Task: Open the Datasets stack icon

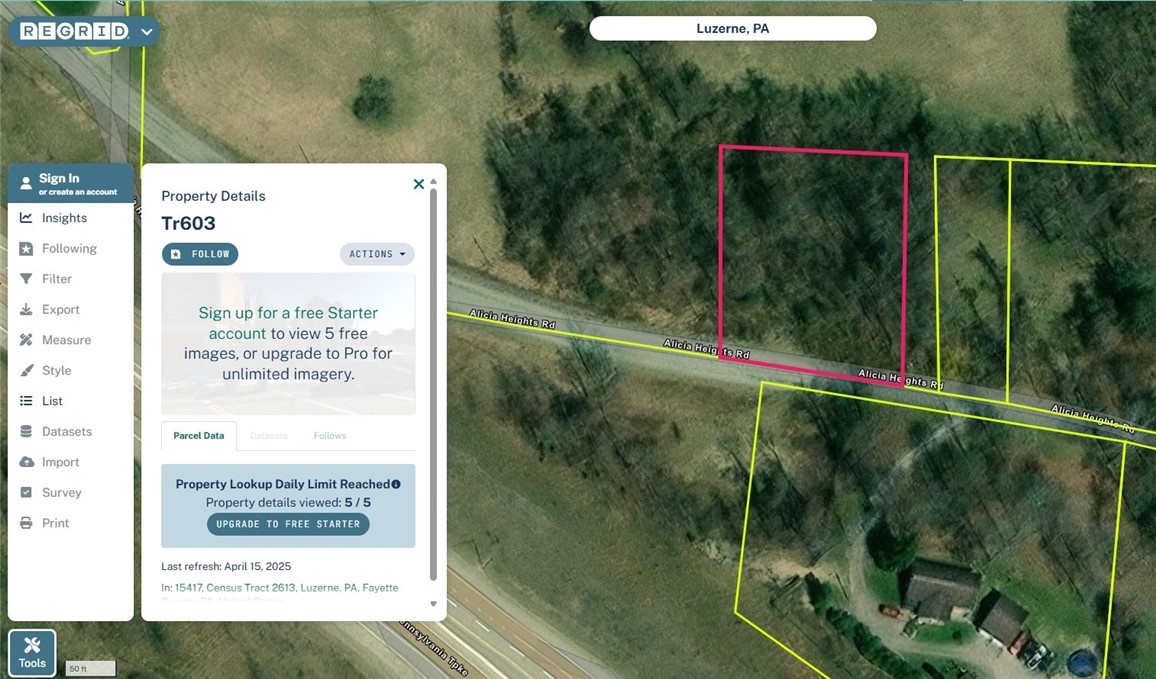Action: click(26, 431)
